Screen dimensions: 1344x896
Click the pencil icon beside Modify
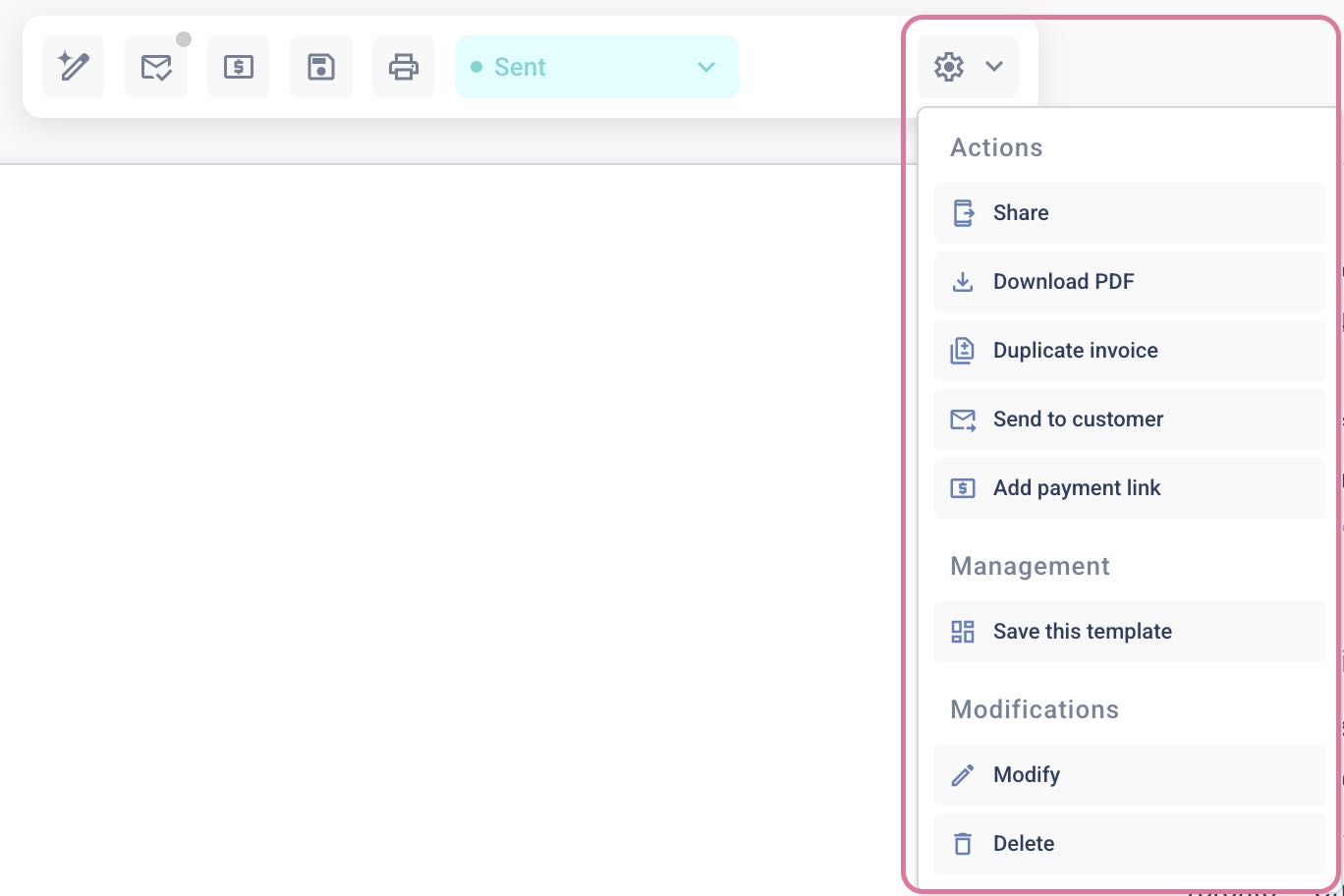962,774
